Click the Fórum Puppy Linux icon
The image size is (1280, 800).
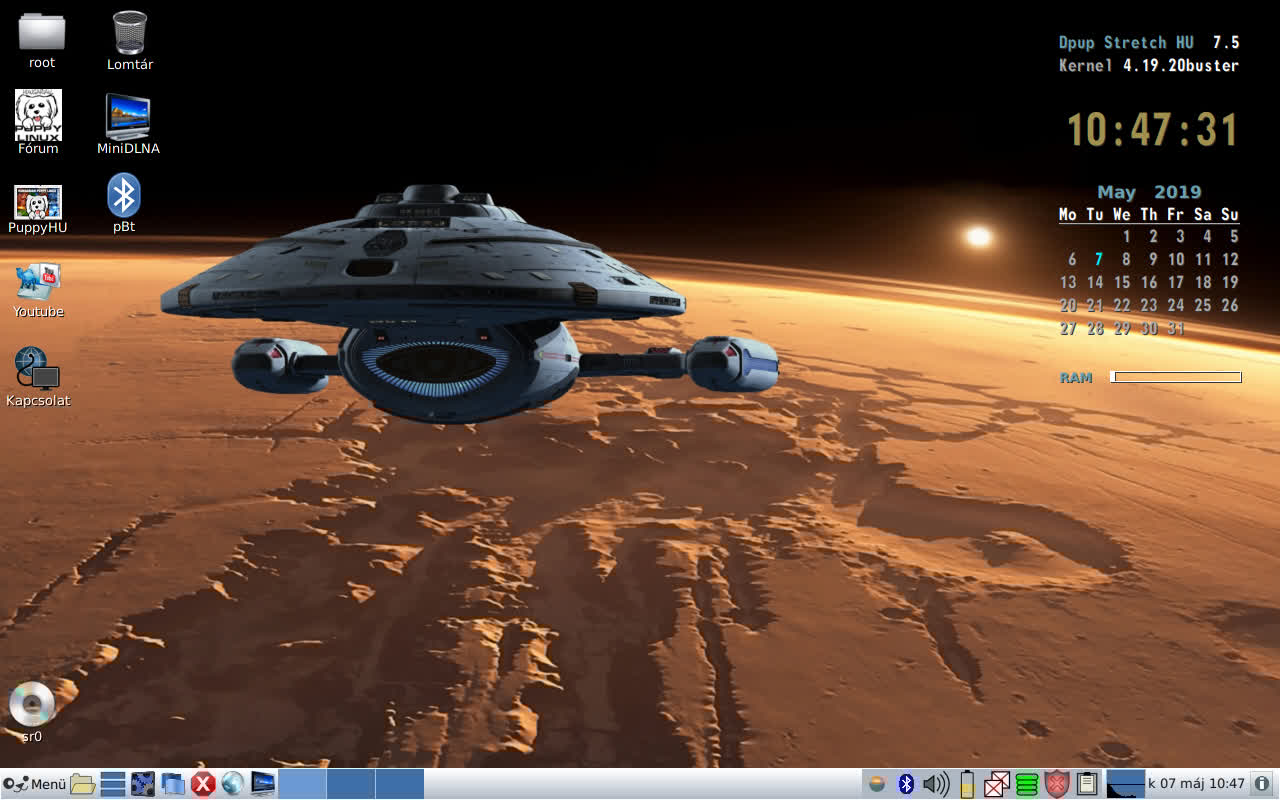[38, 122]
